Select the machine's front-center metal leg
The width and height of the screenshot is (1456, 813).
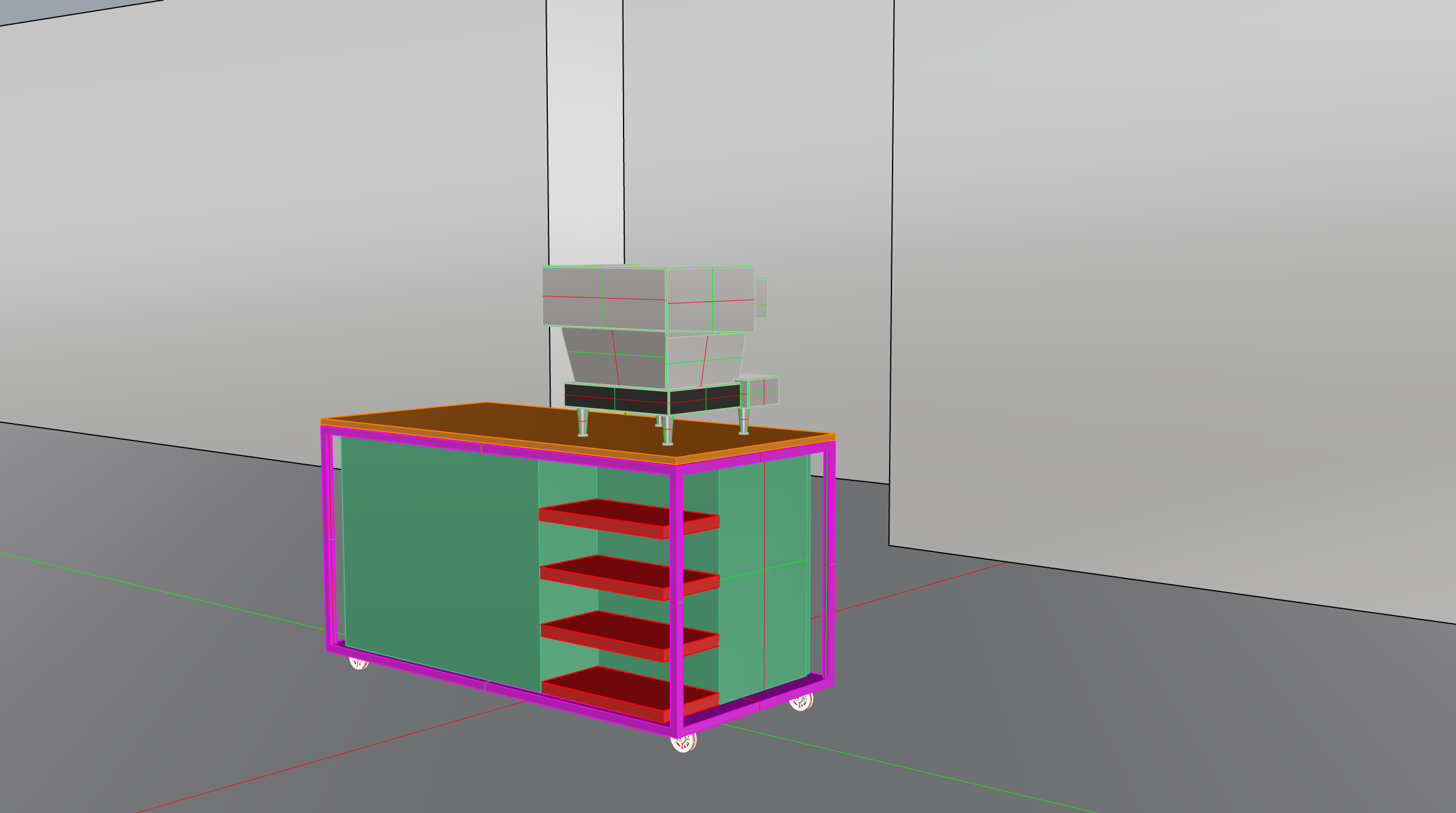(668, 430)
